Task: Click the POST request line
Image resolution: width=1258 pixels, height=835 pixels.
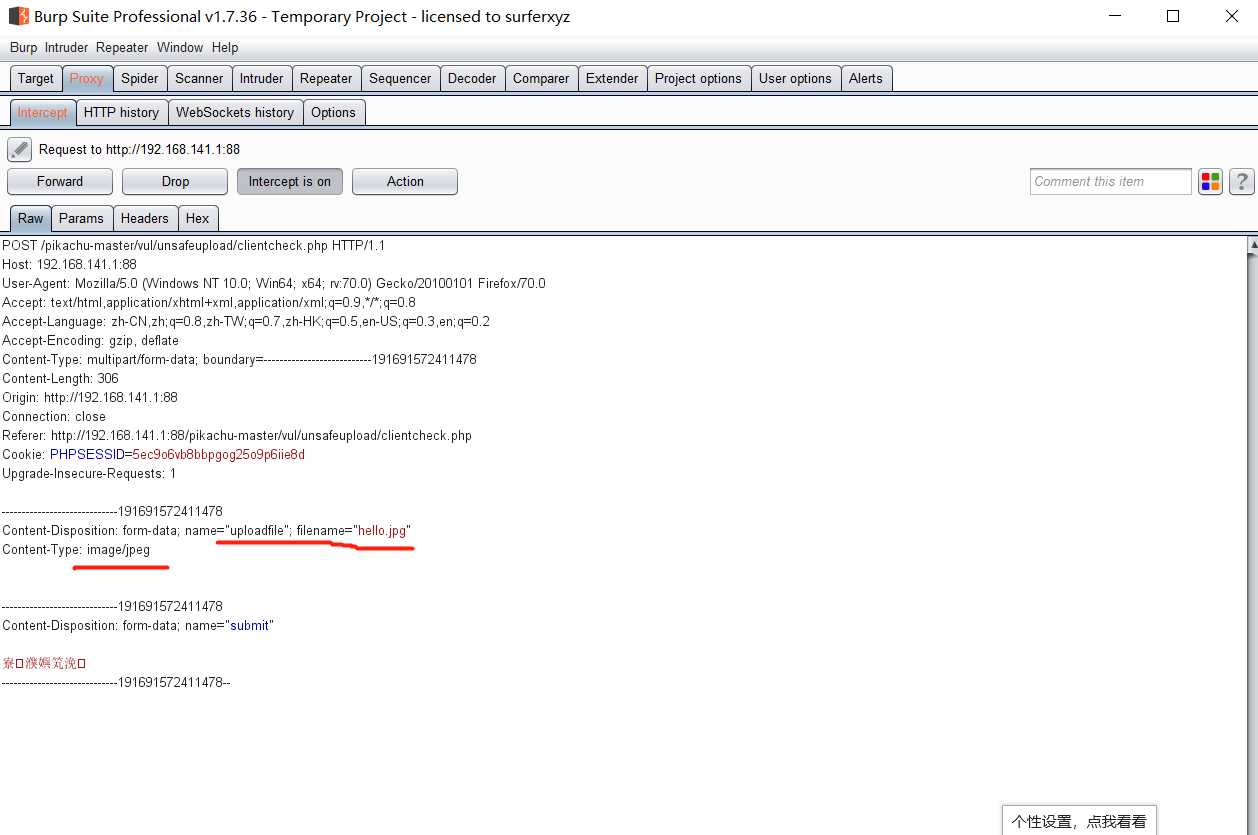Action: [x=194, y=245]
